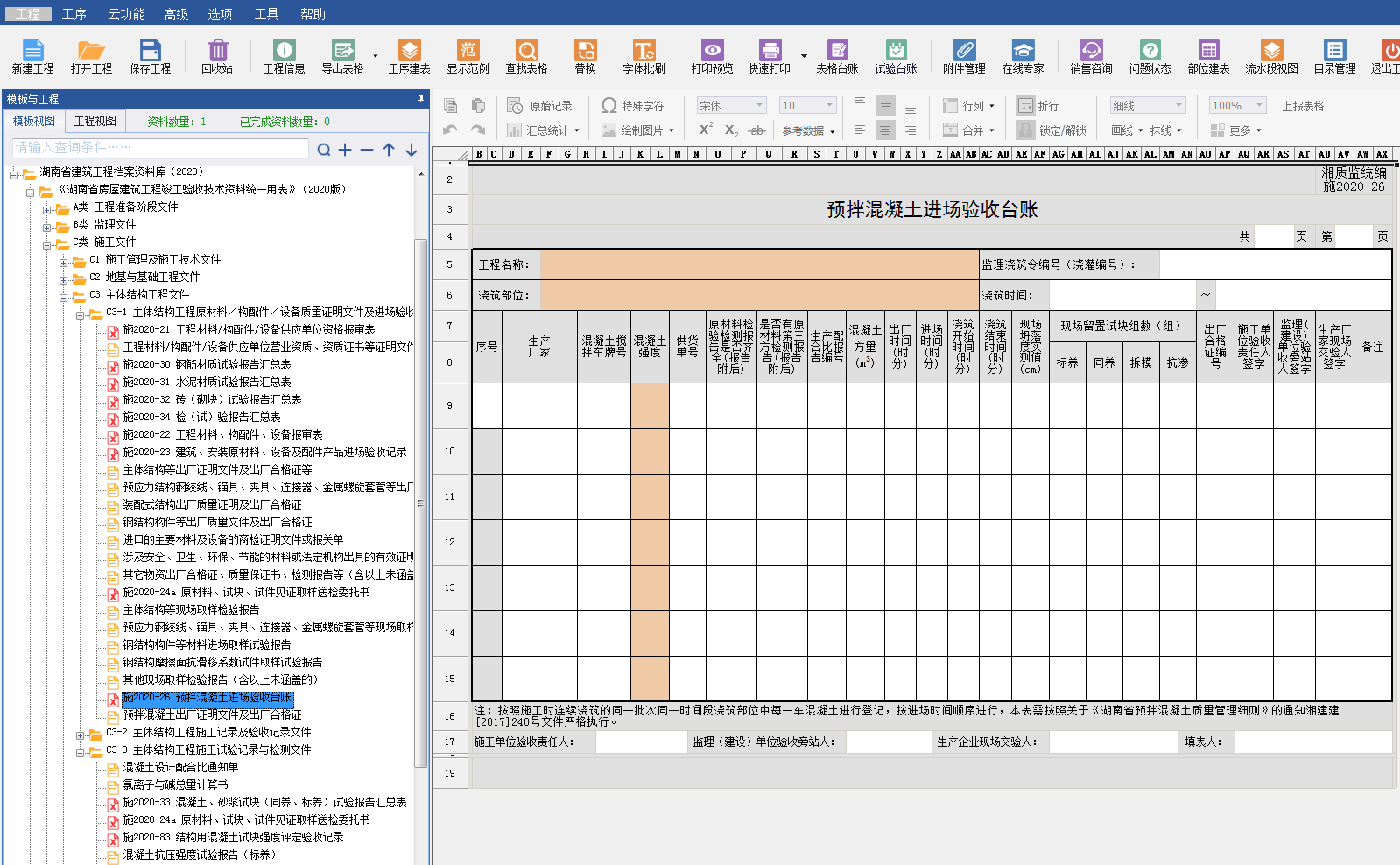Viewport: 1400px width, 865px height.
Task: Toggle strikethrough ab formatting
Action: click(757, 130)
